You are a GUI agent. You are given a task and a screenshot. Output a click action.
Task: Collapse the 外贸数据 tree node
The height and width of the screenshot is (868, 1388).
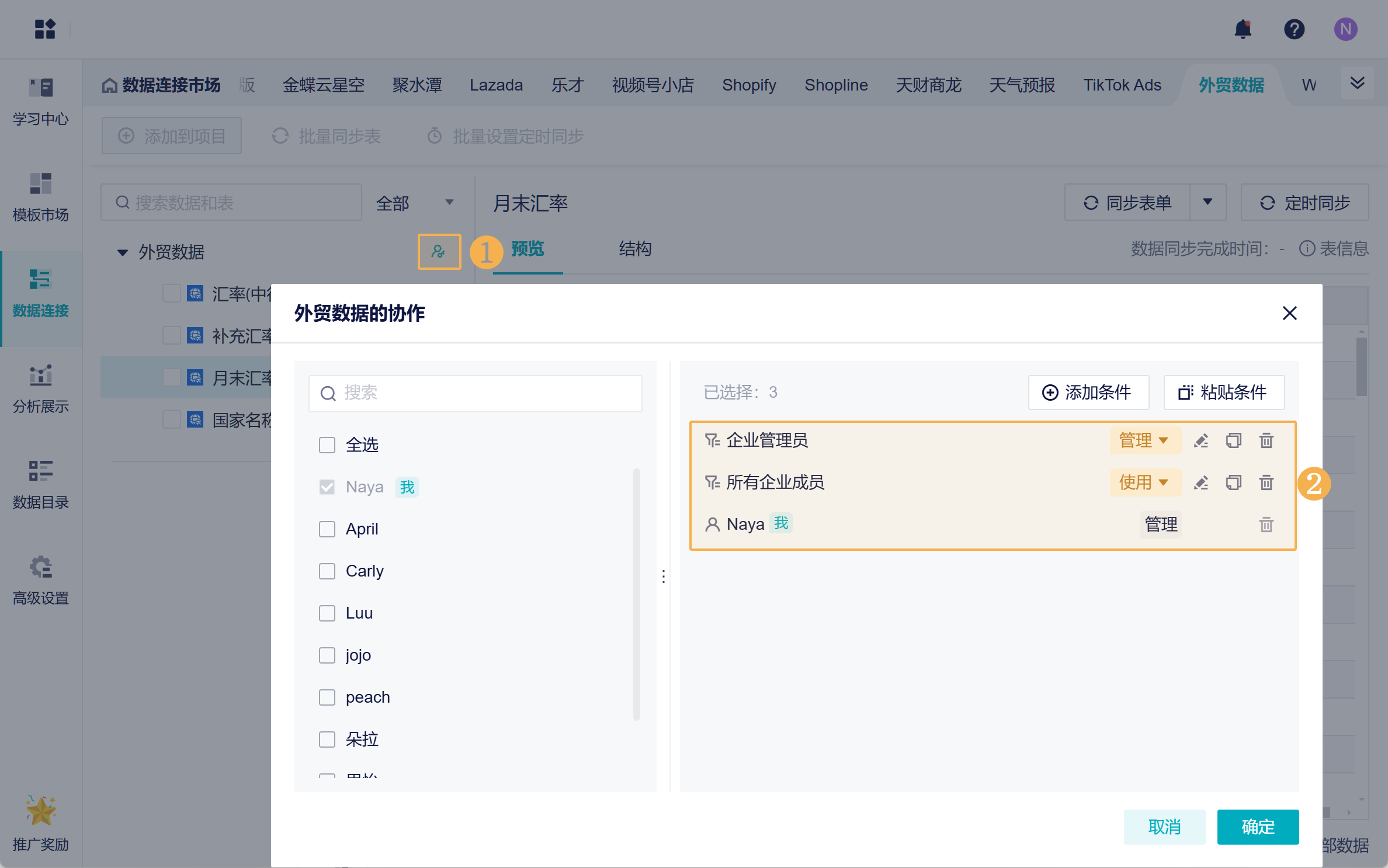[123, 252]
